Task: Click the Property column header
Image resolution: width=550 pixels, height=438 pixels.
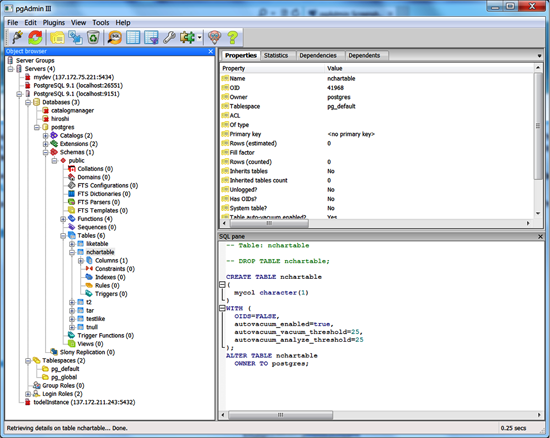Action: (273, 68)
